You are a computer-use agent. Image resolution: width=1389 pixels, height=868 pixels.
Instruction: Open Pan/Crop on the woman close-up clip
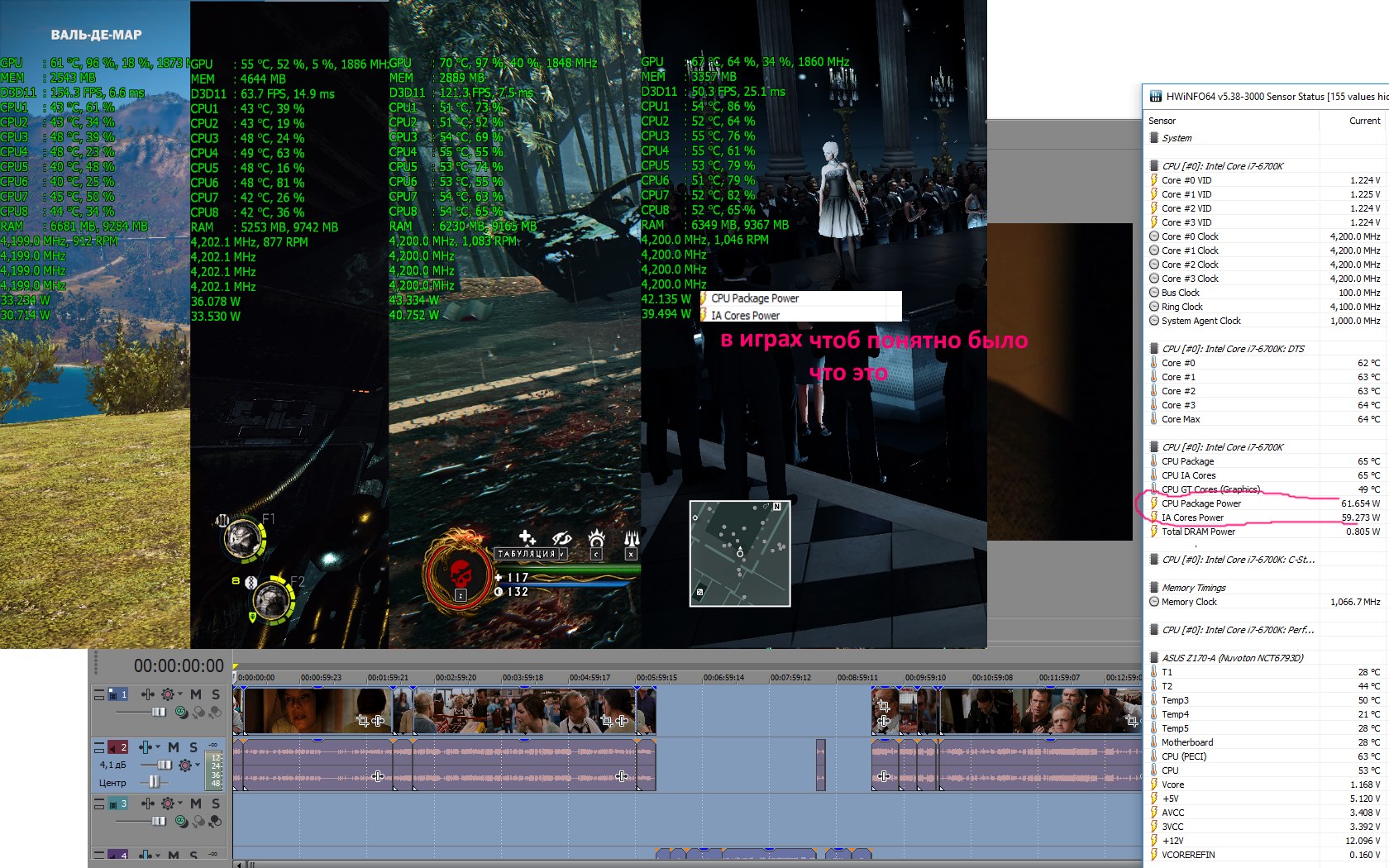[x=362, y=721]
